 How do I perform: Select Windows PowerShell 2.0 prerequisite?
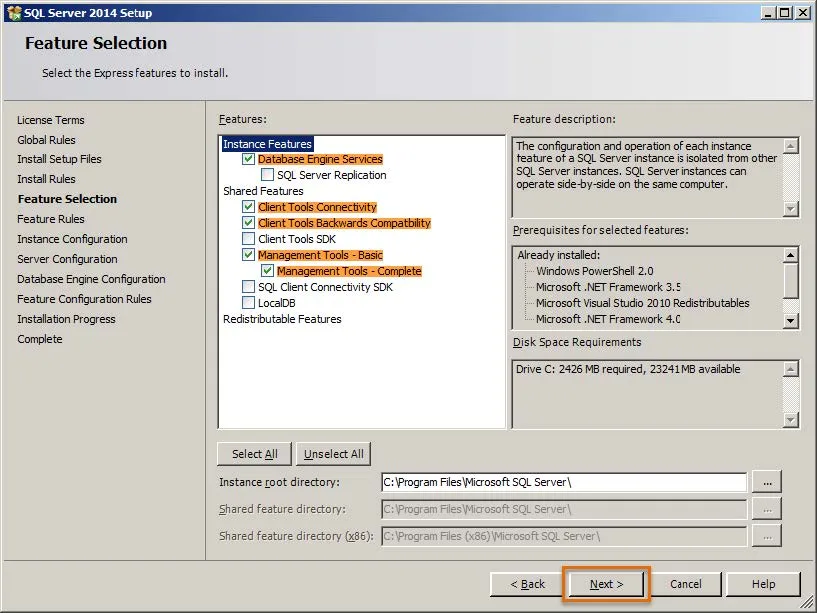[x=595, y=271]
